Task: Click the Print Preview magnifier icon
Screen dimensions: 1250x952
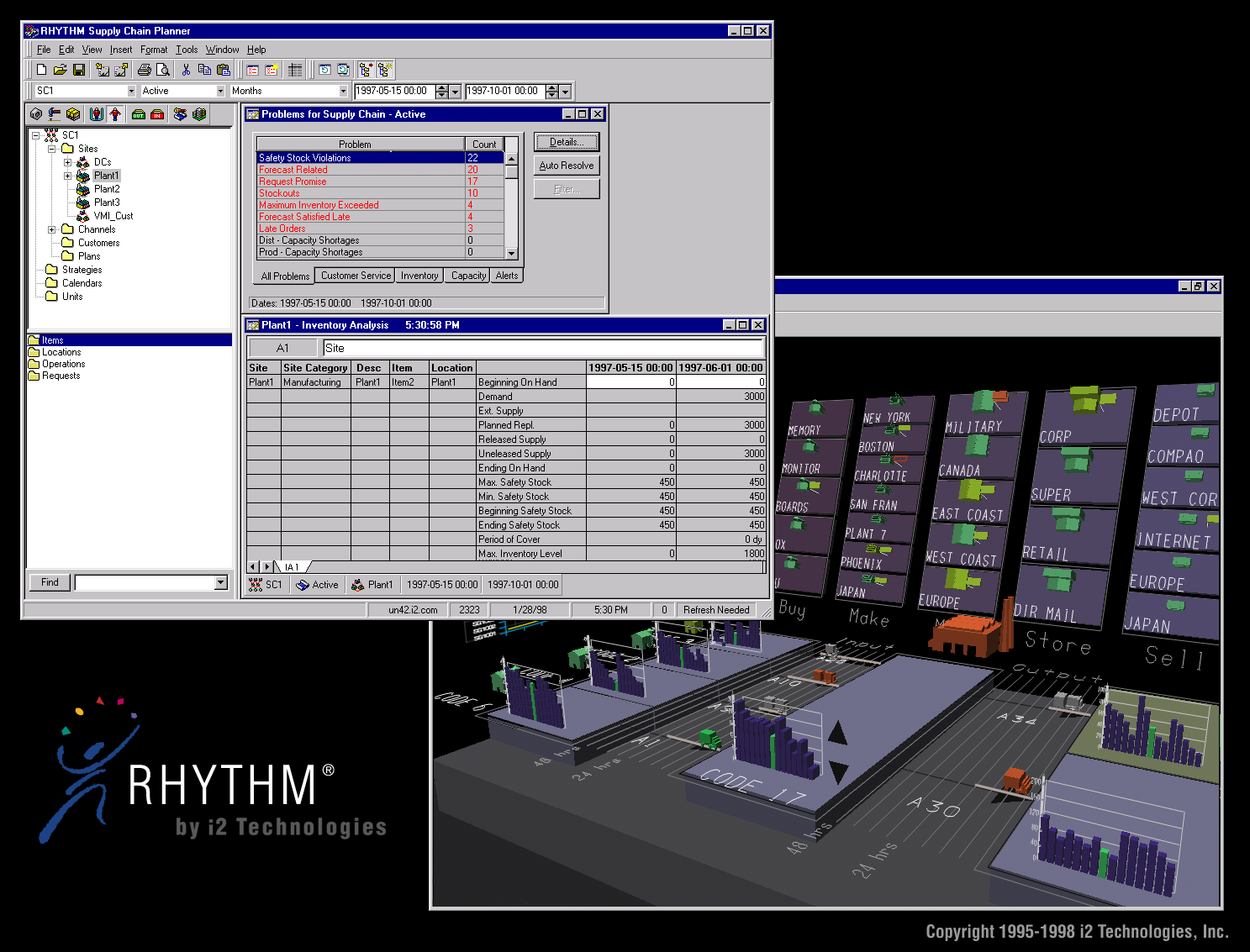Action: click(x=163, y=70)
